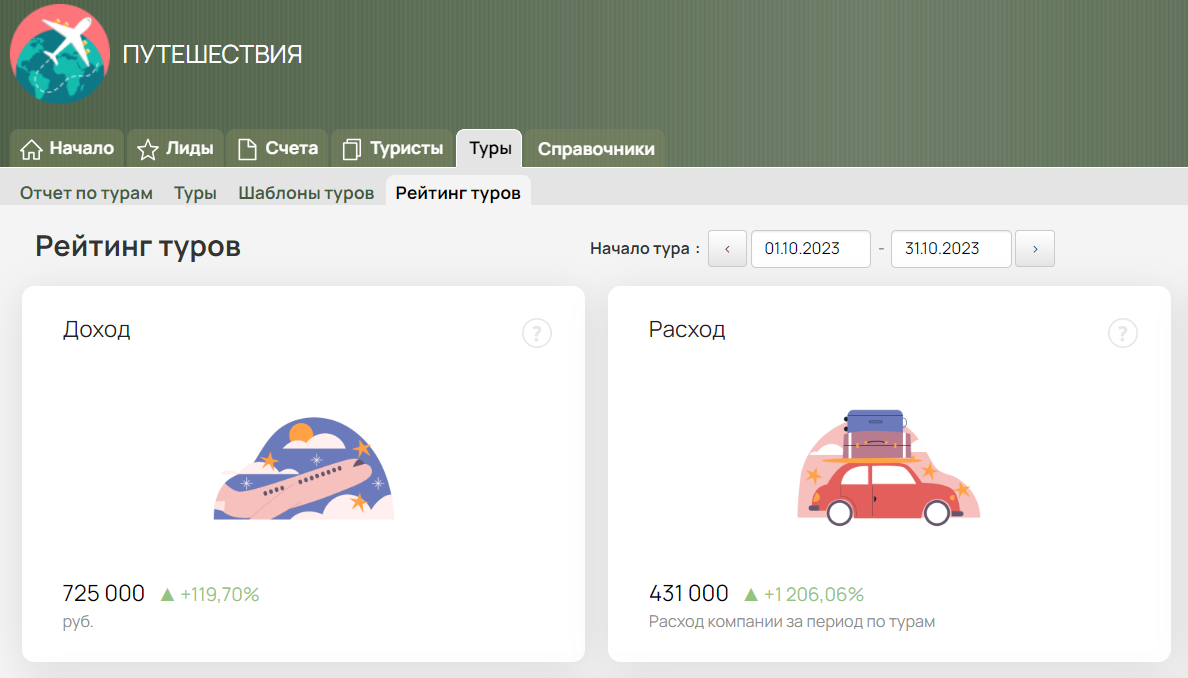The image size is (1188, 678).
Task: Go to Отчет по турам subtab
Action: pyautogui.click(x=86, y=193)
